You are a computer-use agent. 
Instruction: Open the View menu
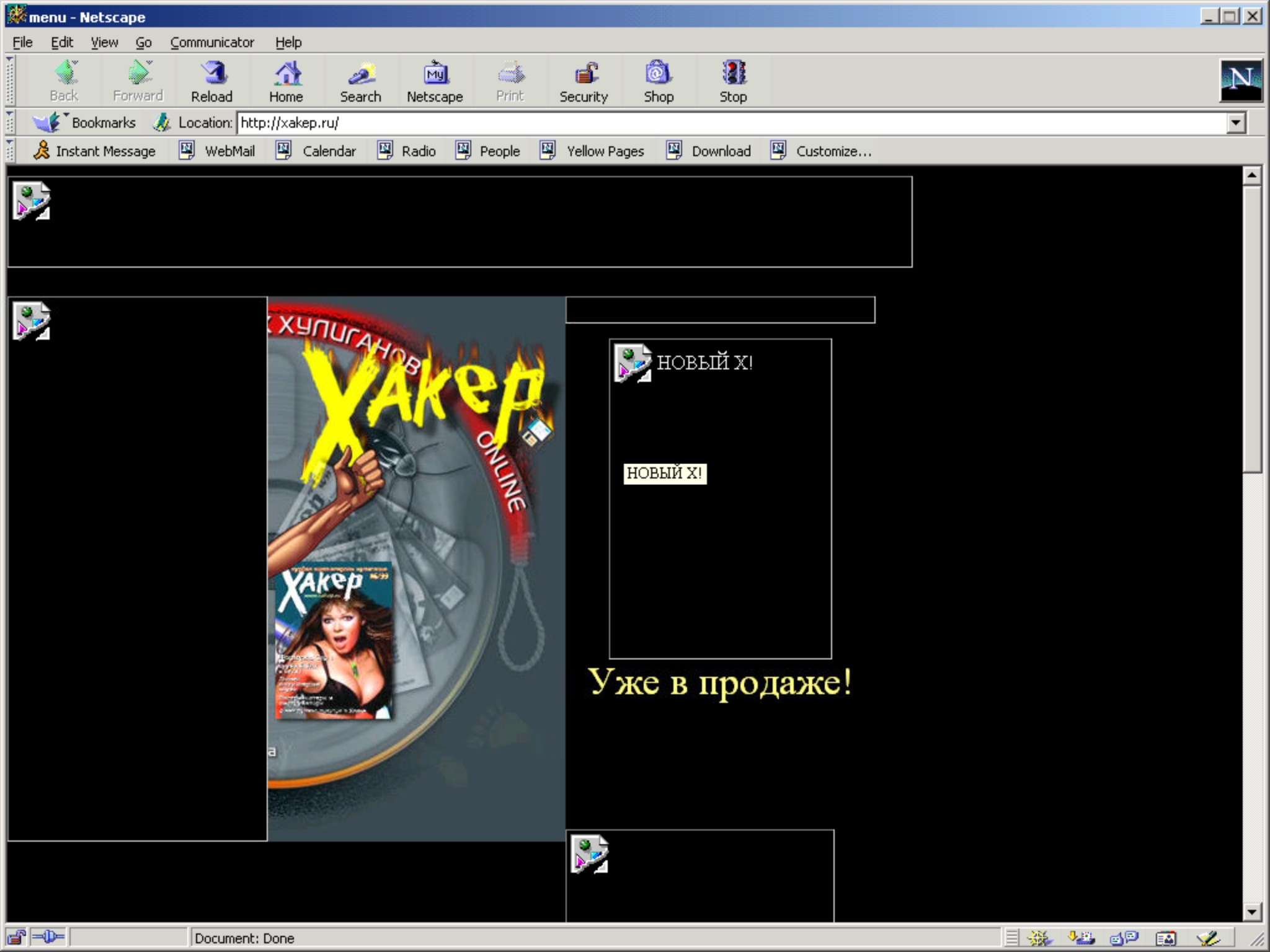pos(104,42)
